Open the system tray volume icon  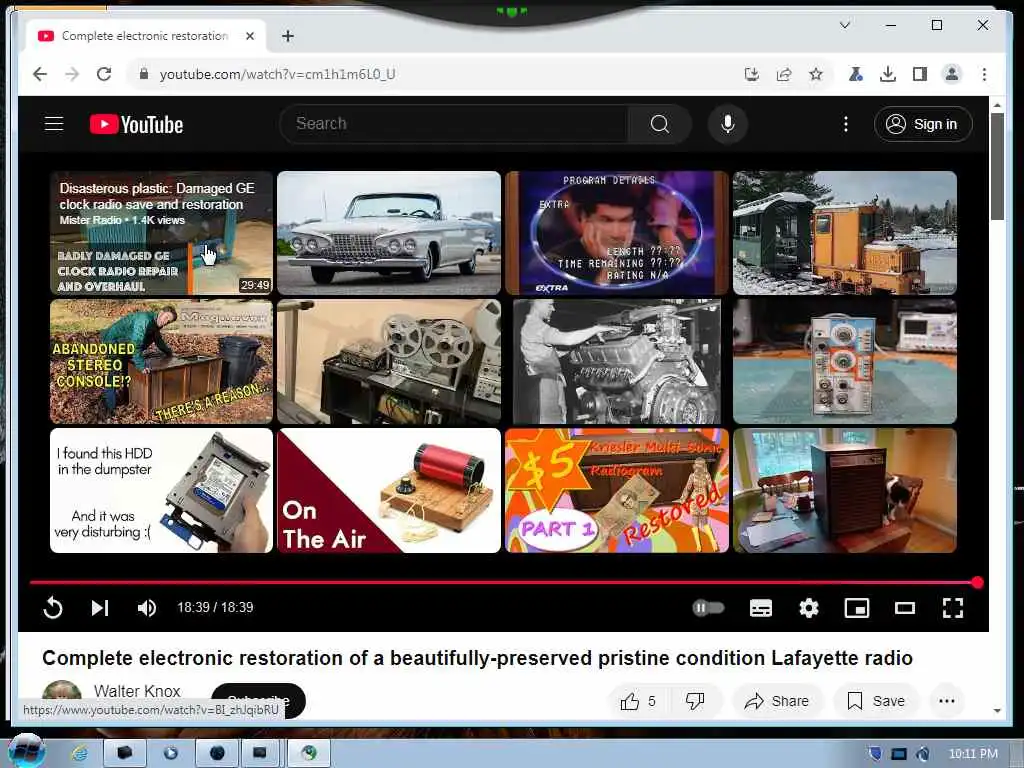pos(924,754)
